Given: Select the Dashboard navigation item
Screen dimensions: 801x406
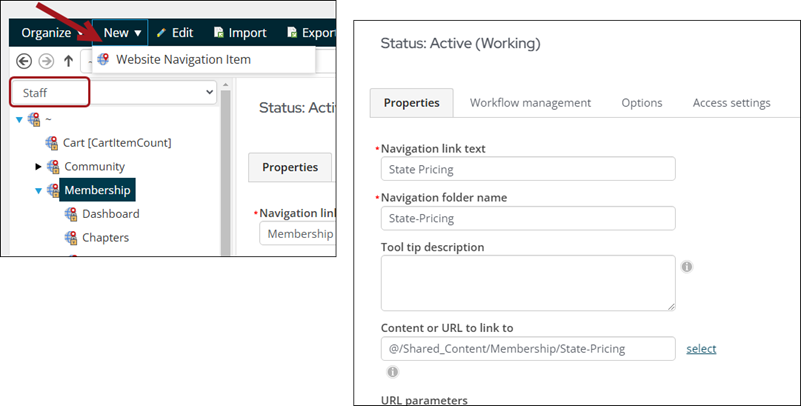Looking at the screenshot, I should [110, 213].
